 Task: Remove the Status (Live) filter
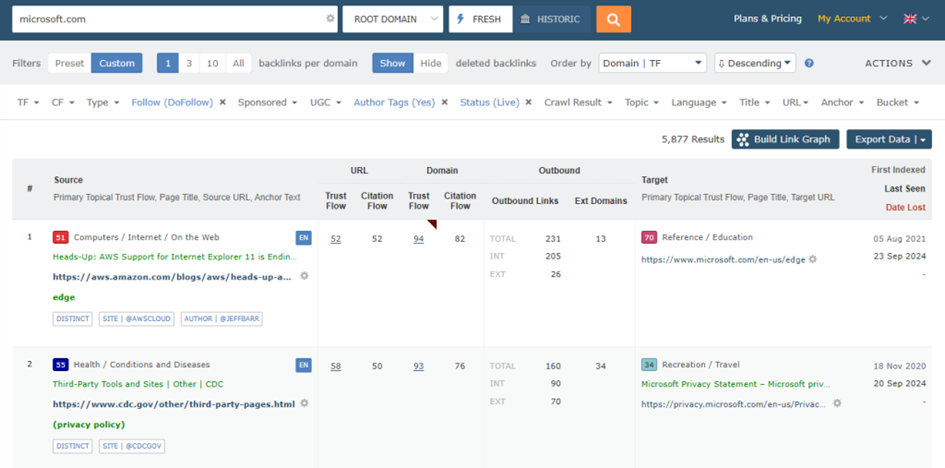click(528, 102)
